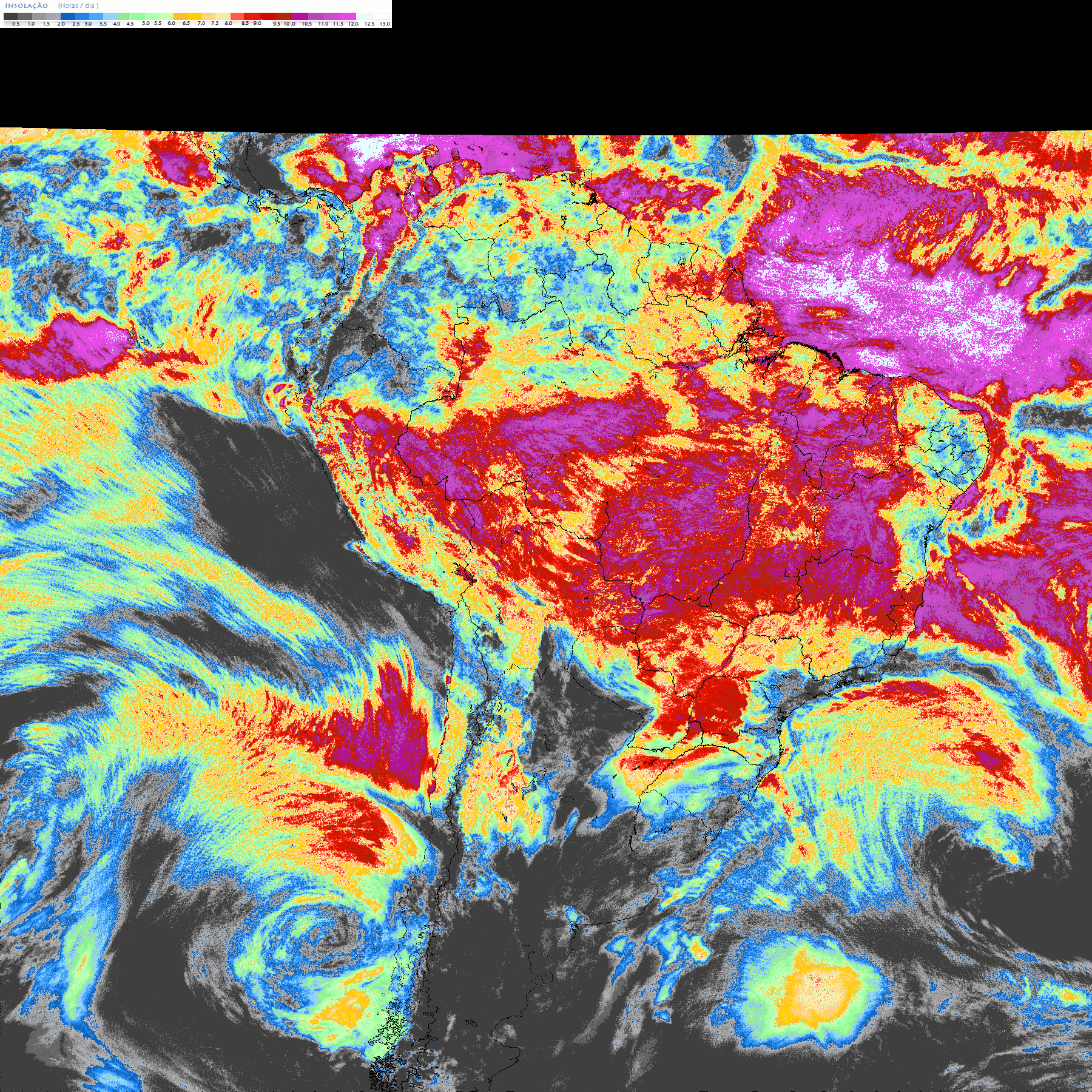Click the yellow 7.0 hours legend swatch

[195, 16]
